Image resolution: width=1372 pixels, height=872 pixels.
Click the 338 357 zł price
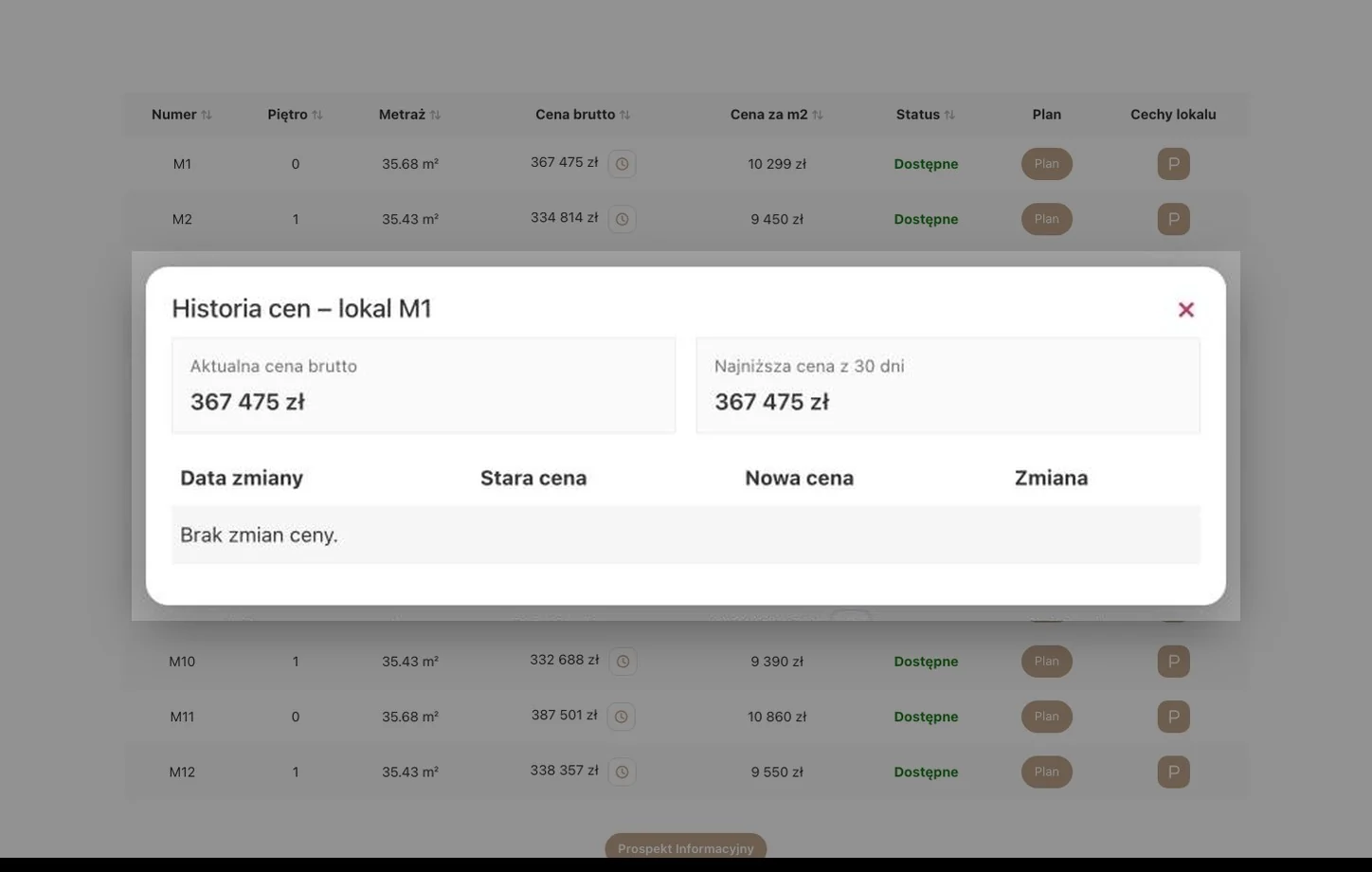[x=565, y=771]
